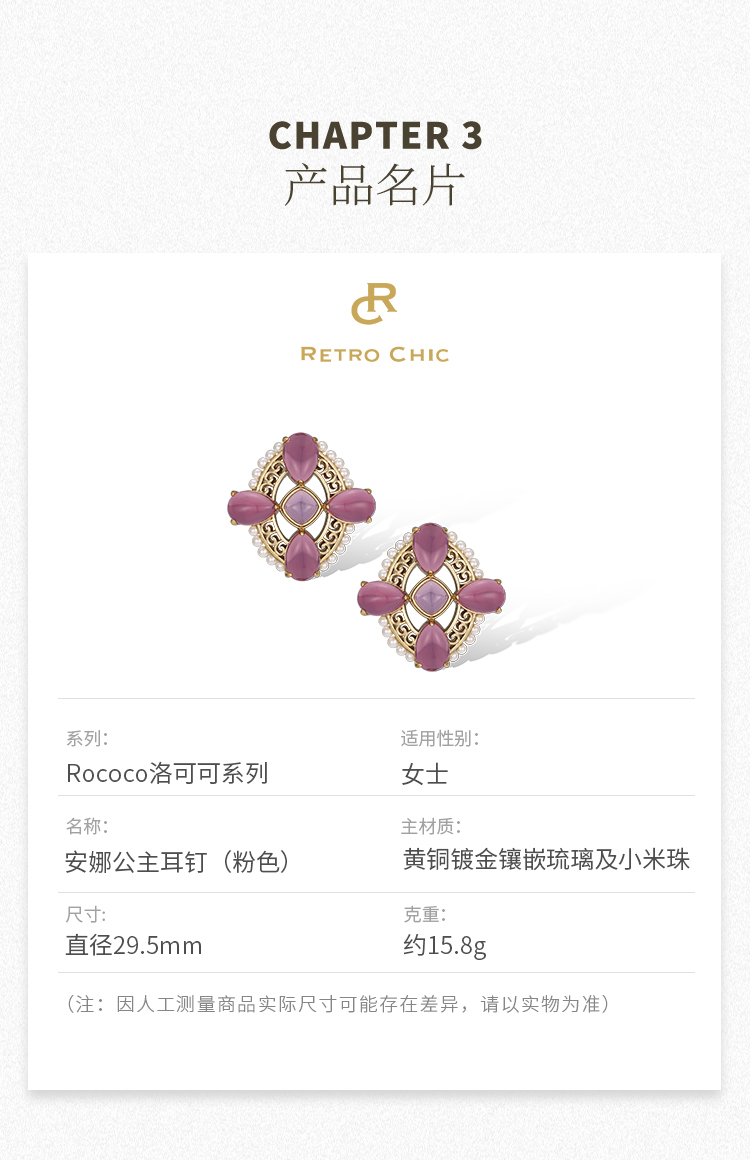Viewport: 750px width, 1160px height.
Task: Click the measurement disclaimer note
Action: (338, 1004)
